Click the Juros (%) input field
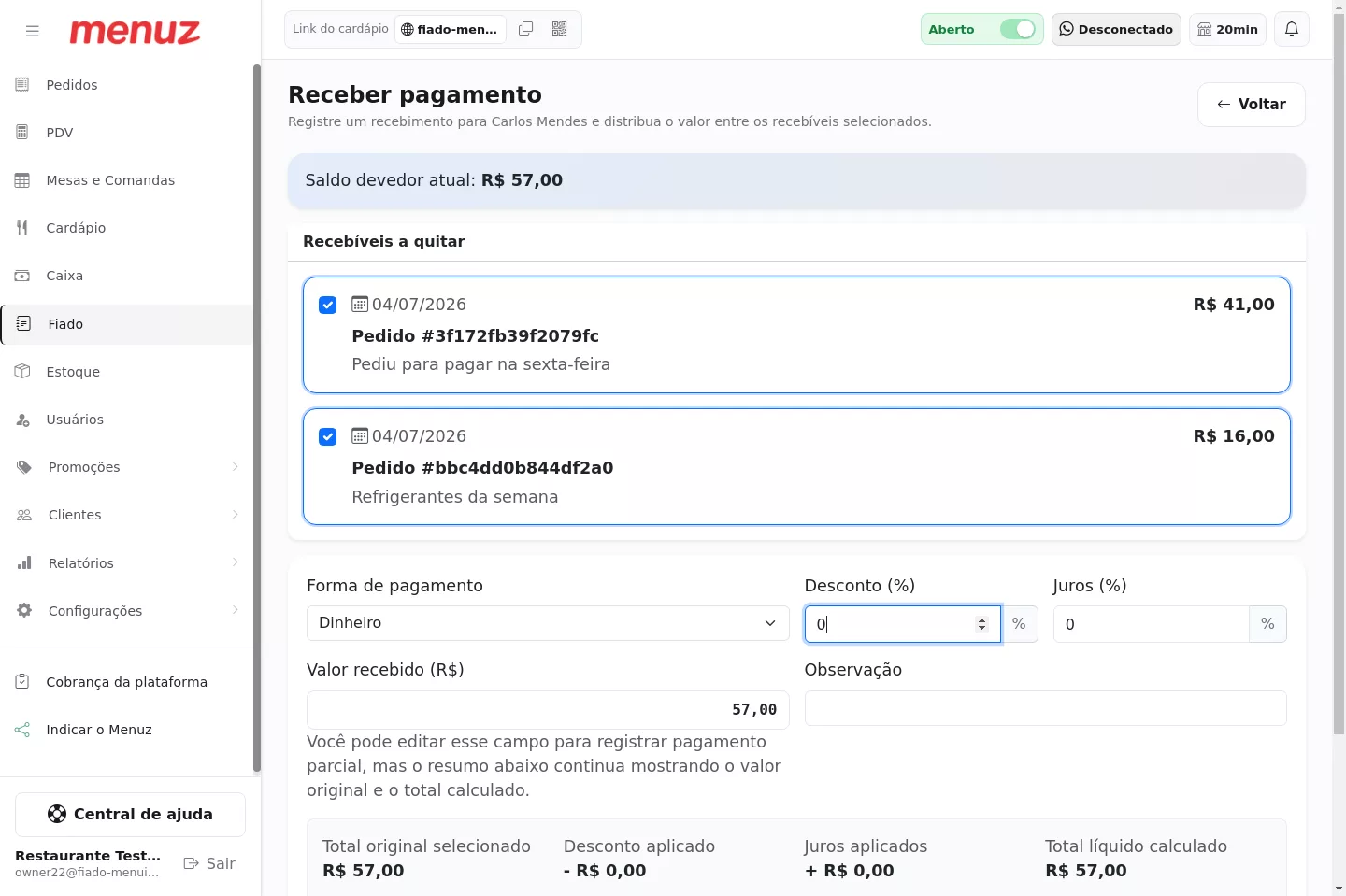This screenshot has width=1346, height=896. 1152,624
